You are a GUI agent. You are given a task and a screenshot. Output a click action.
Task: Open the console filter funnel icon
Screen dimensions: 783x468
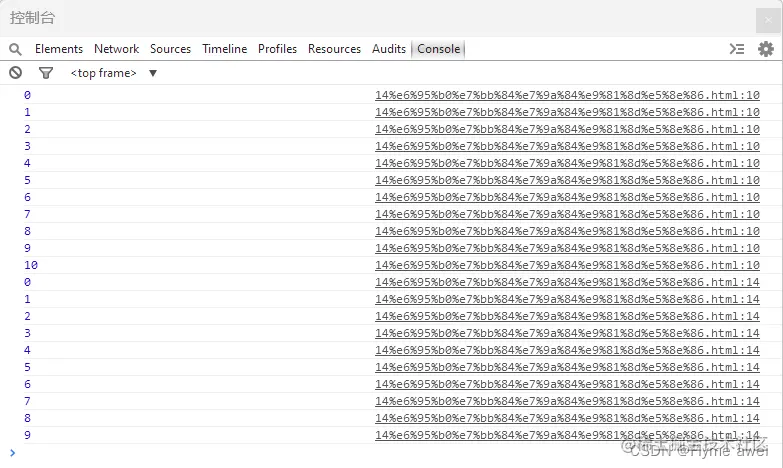(x=46, y=73)
